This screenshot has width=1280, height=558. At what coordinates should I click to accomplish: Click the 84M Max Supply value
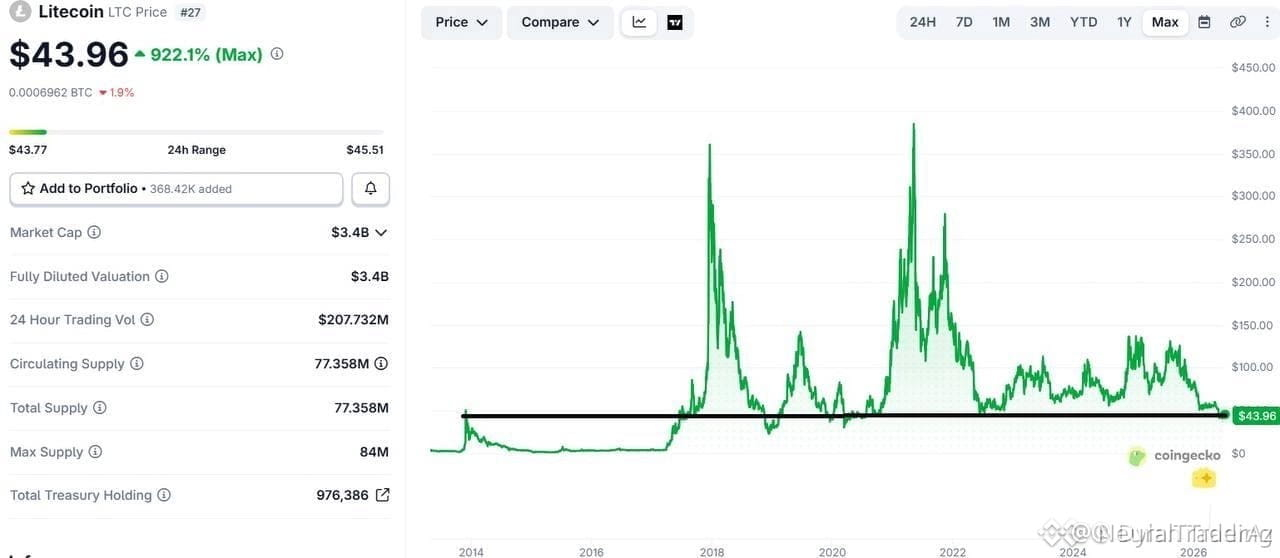374,452
